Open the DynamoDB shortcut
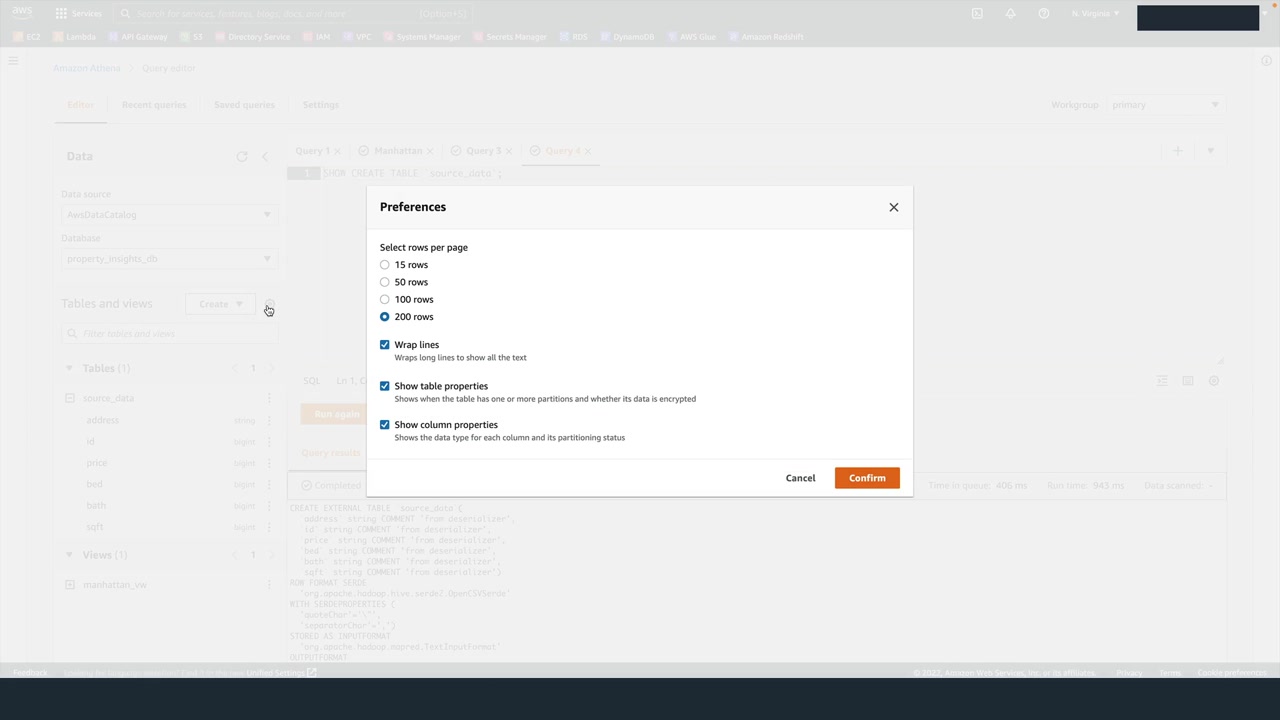Image resolution: width=1280 pixels, height=720 pixels. pos(627,37)
